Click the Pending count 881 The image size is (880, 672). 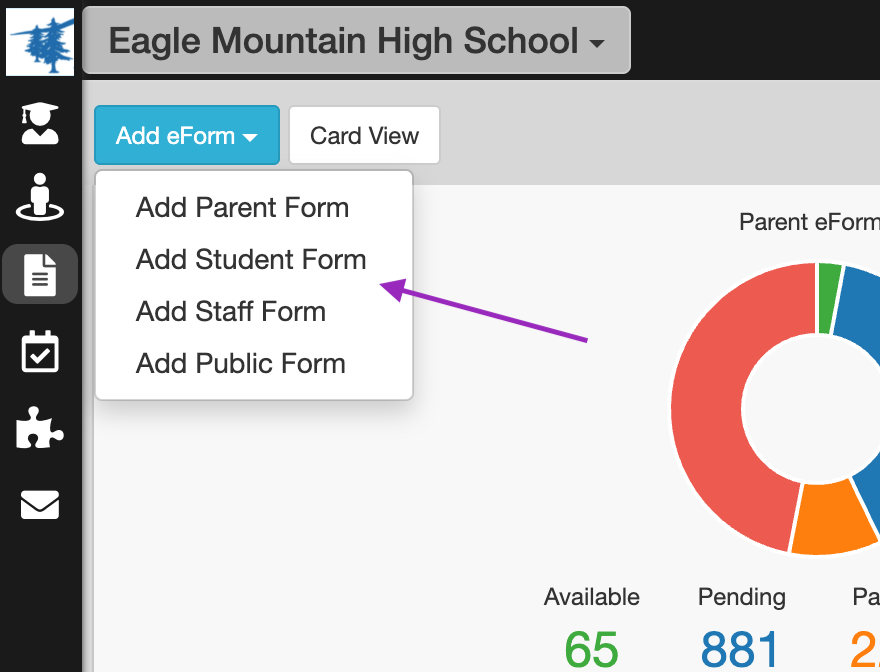pos(740,648)
